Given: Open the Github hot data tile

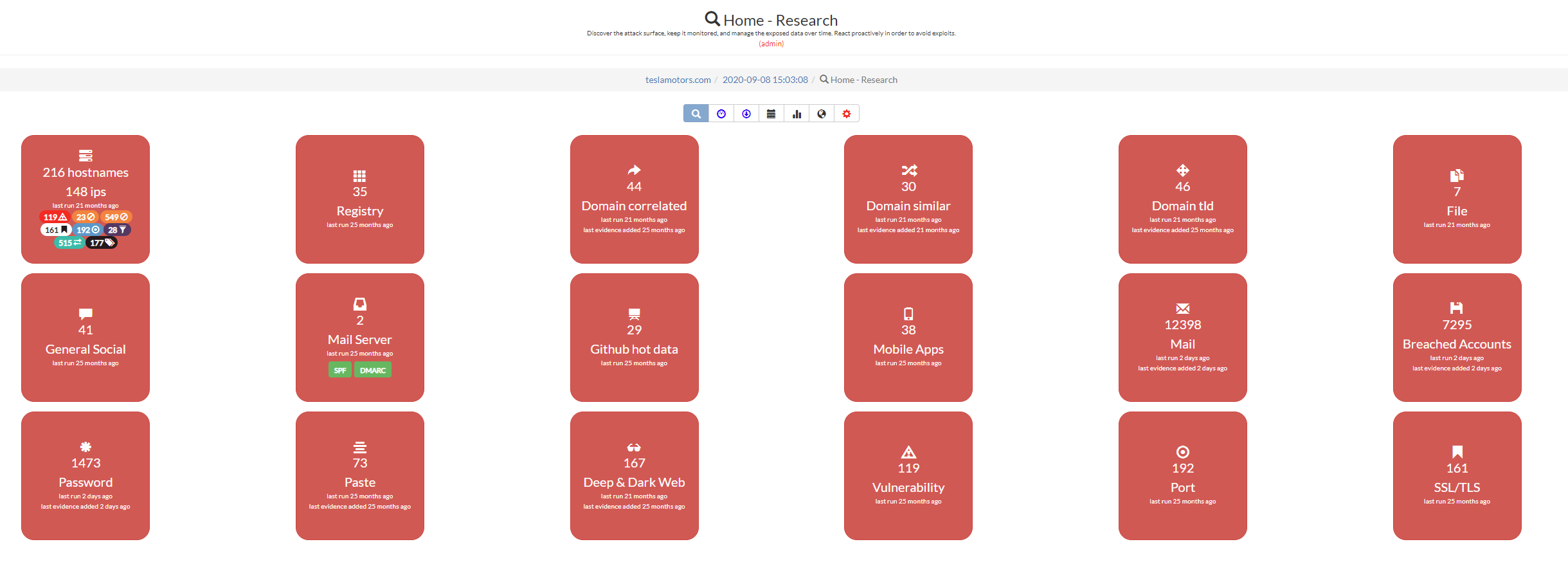Looking at the screenshot, I should pyautogui.click(x=634, y=338).
